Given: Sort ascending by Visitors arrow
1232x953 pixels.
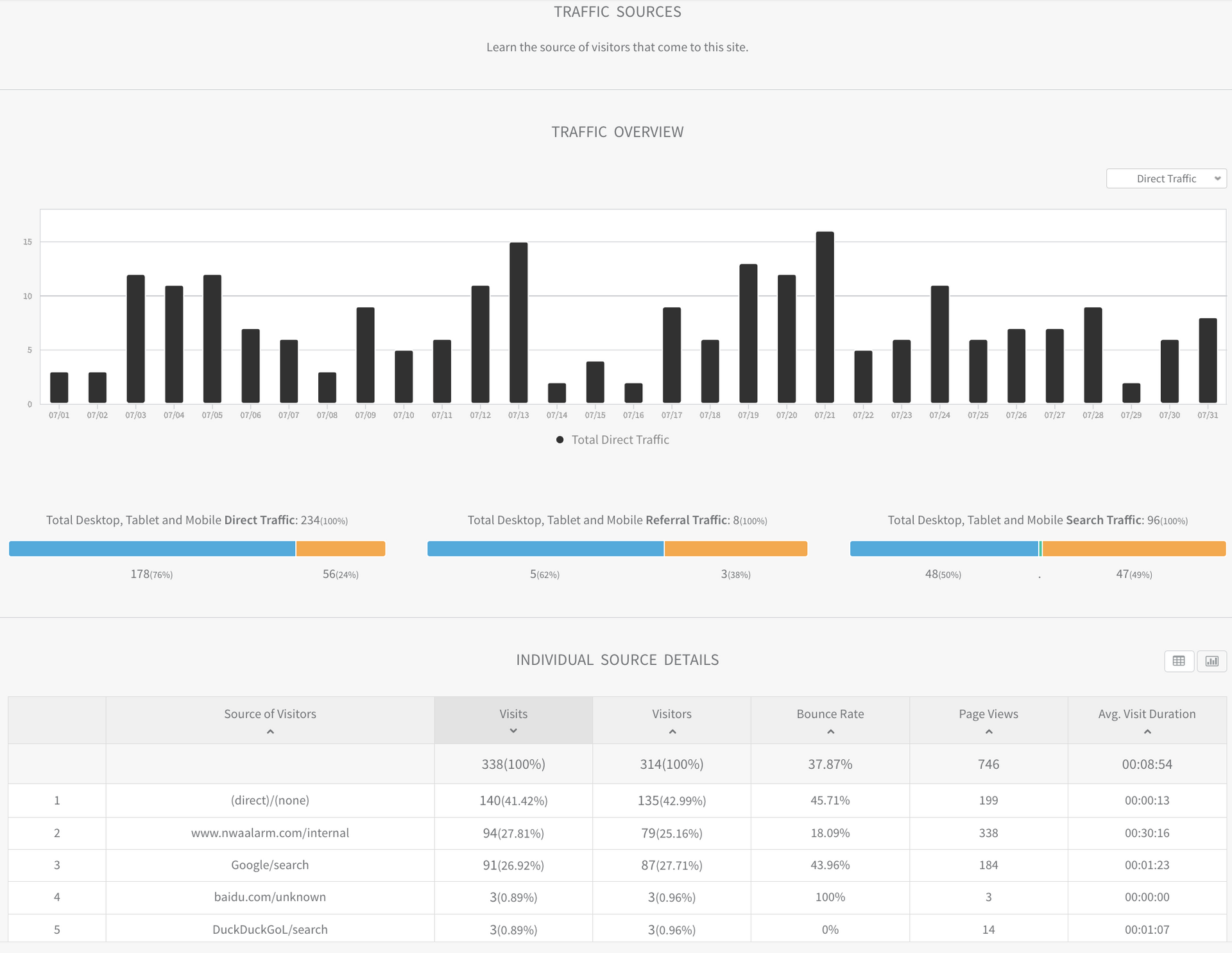Looking at the screenshot, I should coord(672,732).
